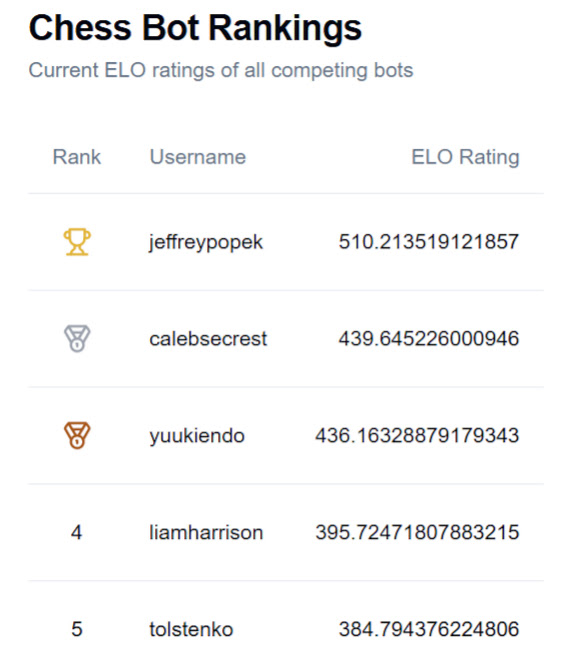Screen dimensions: 565x657
Task: Click the bronze medal icon beside yuukiendo
Action: (77, 435)
